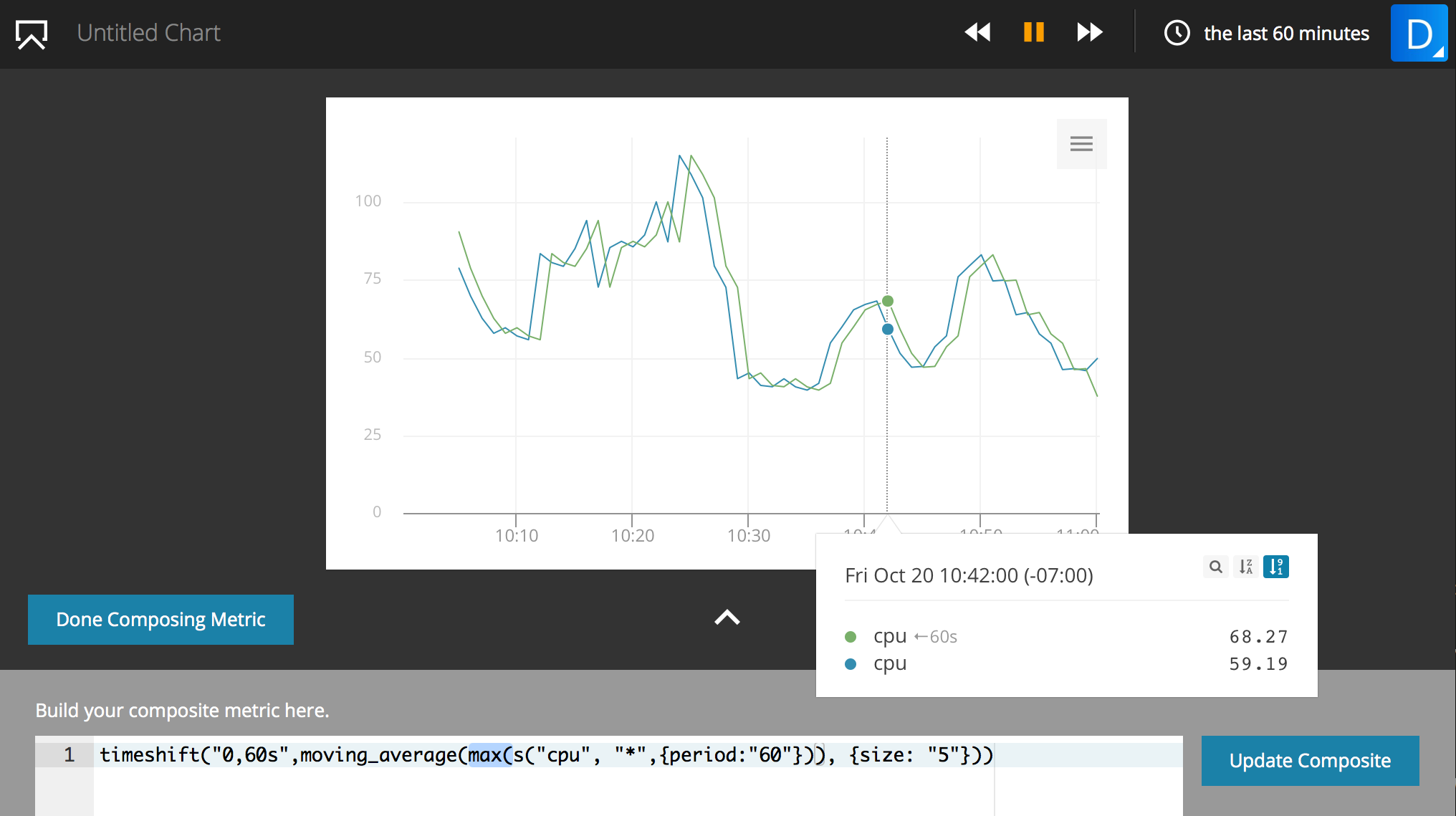Toggle numeric value sort in tooltip
Screen dimensions: 1456x816
tap(1276, 567)
